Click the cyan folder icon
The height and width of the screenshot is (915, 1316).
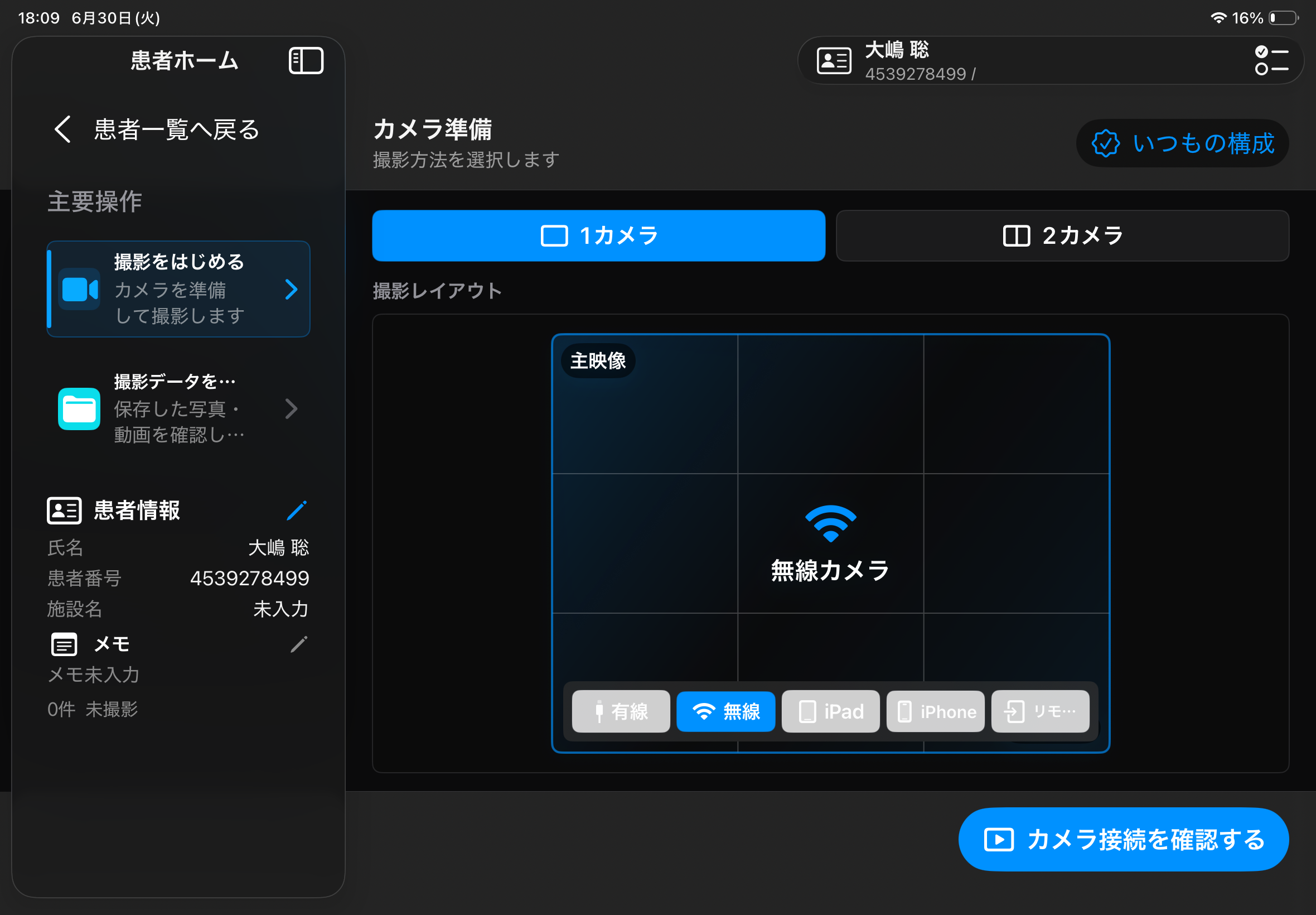tap(80, 409)
